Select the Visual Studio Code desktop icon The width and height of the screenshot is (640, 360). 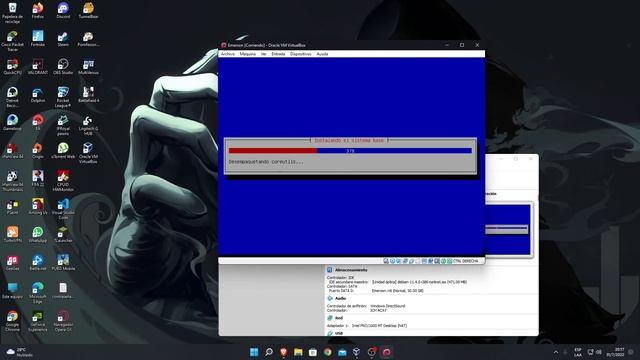[x=63, y=209]
